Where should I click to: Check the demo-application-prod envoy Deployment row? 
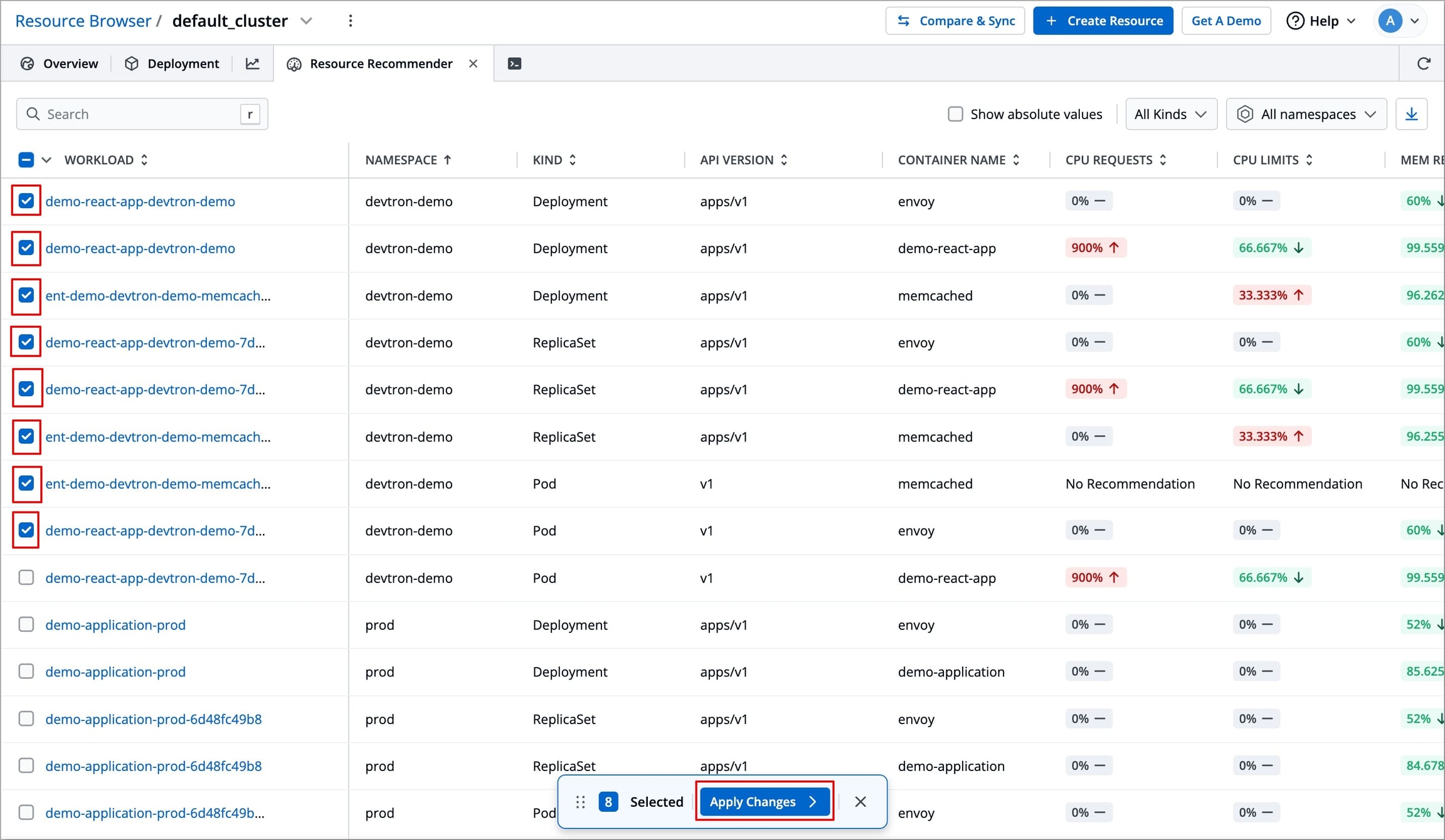tap(26, 624)
